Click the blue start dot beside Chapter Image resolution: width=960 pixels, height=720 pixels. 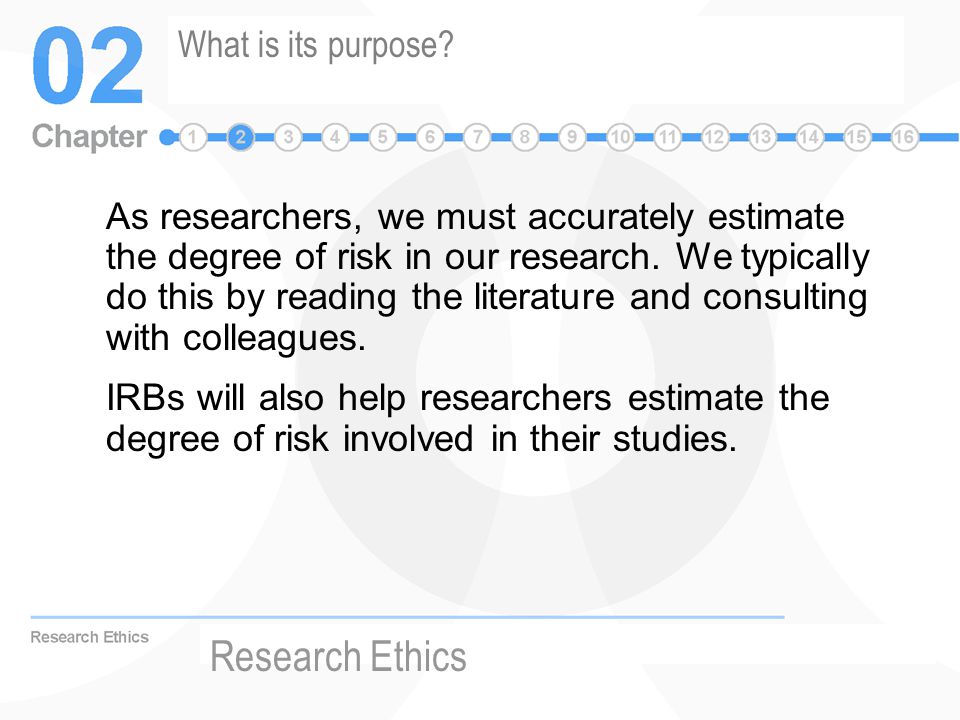click(x=167, y=137)
